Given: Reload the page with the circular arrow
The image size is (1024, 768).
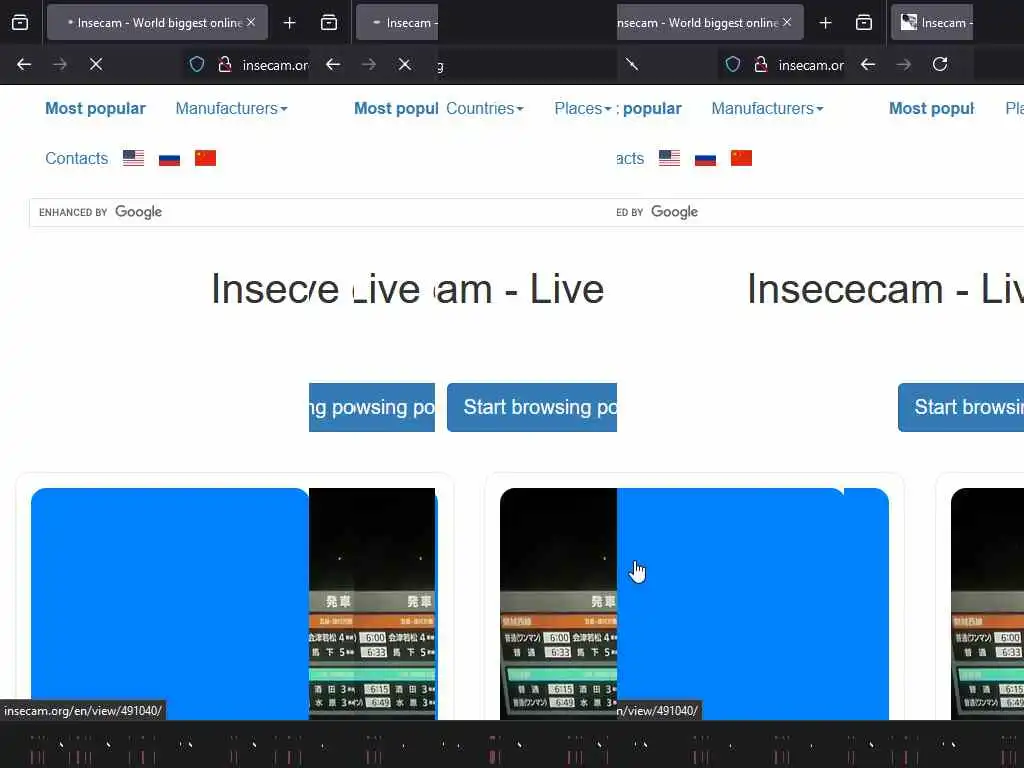Looking at the screenshot, I should [x=940, y=64].
